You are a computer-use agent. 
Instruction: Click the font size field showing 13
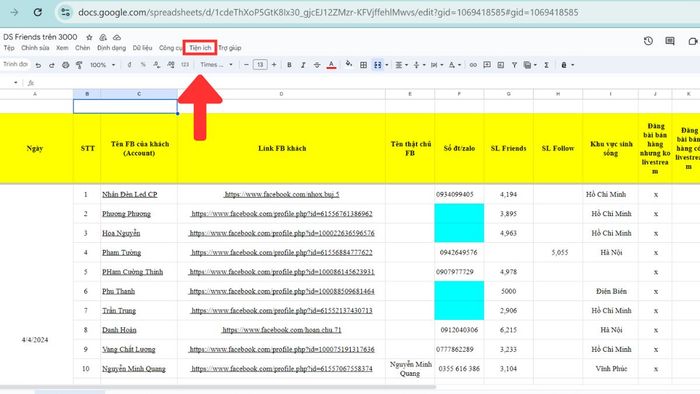point(260,65)
